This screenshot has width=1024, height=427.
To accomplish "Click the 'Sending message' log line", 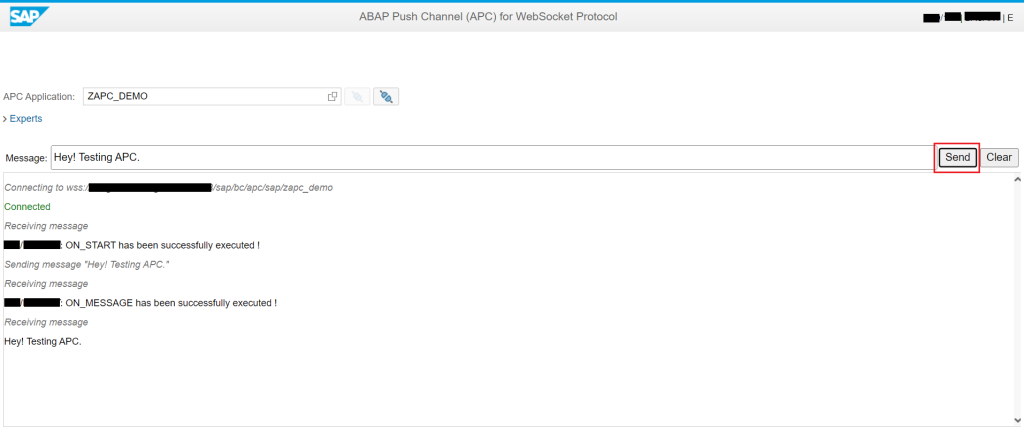I will (87, 264).
